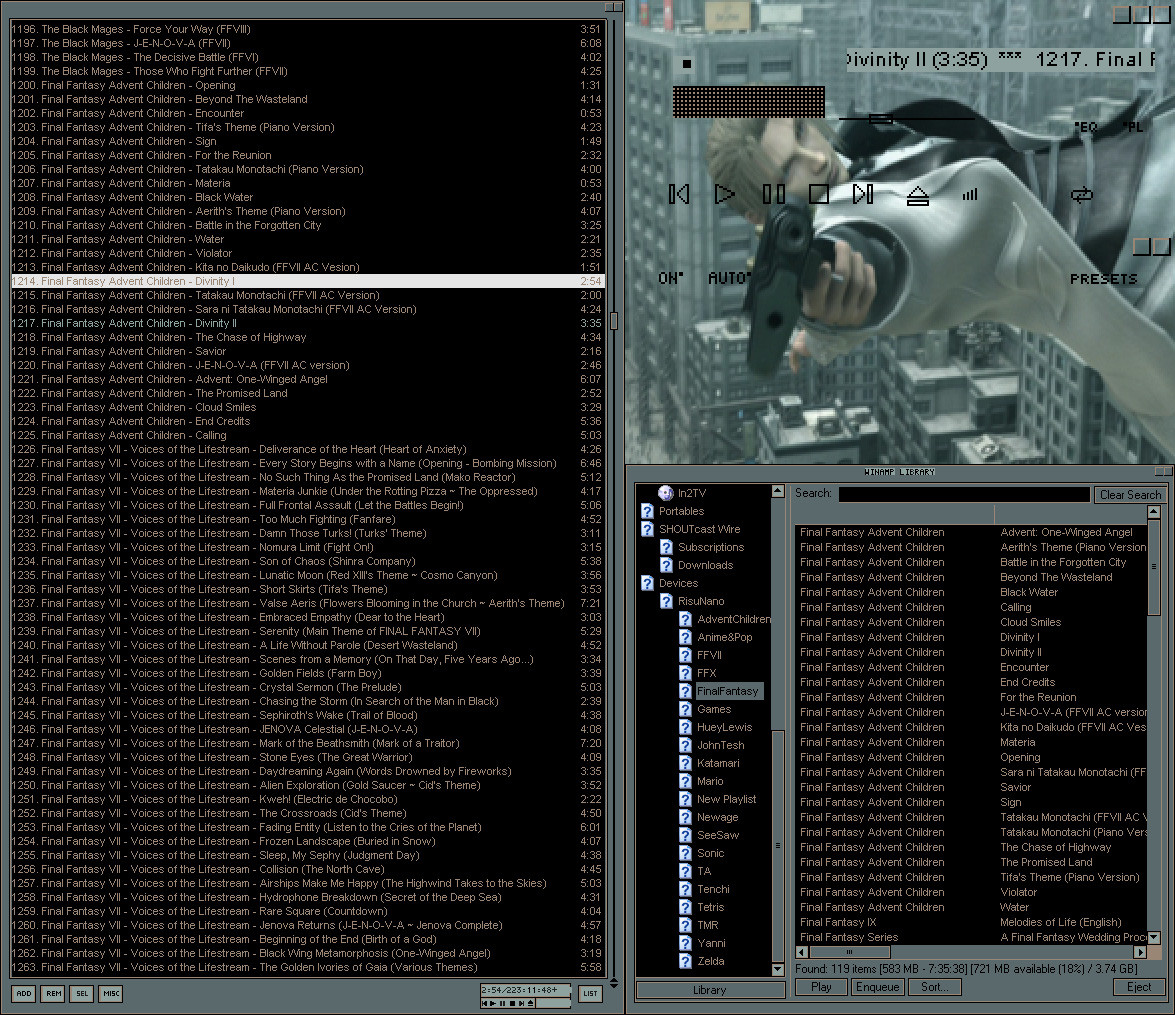Click the seek position slider in player

pos(880,119)
